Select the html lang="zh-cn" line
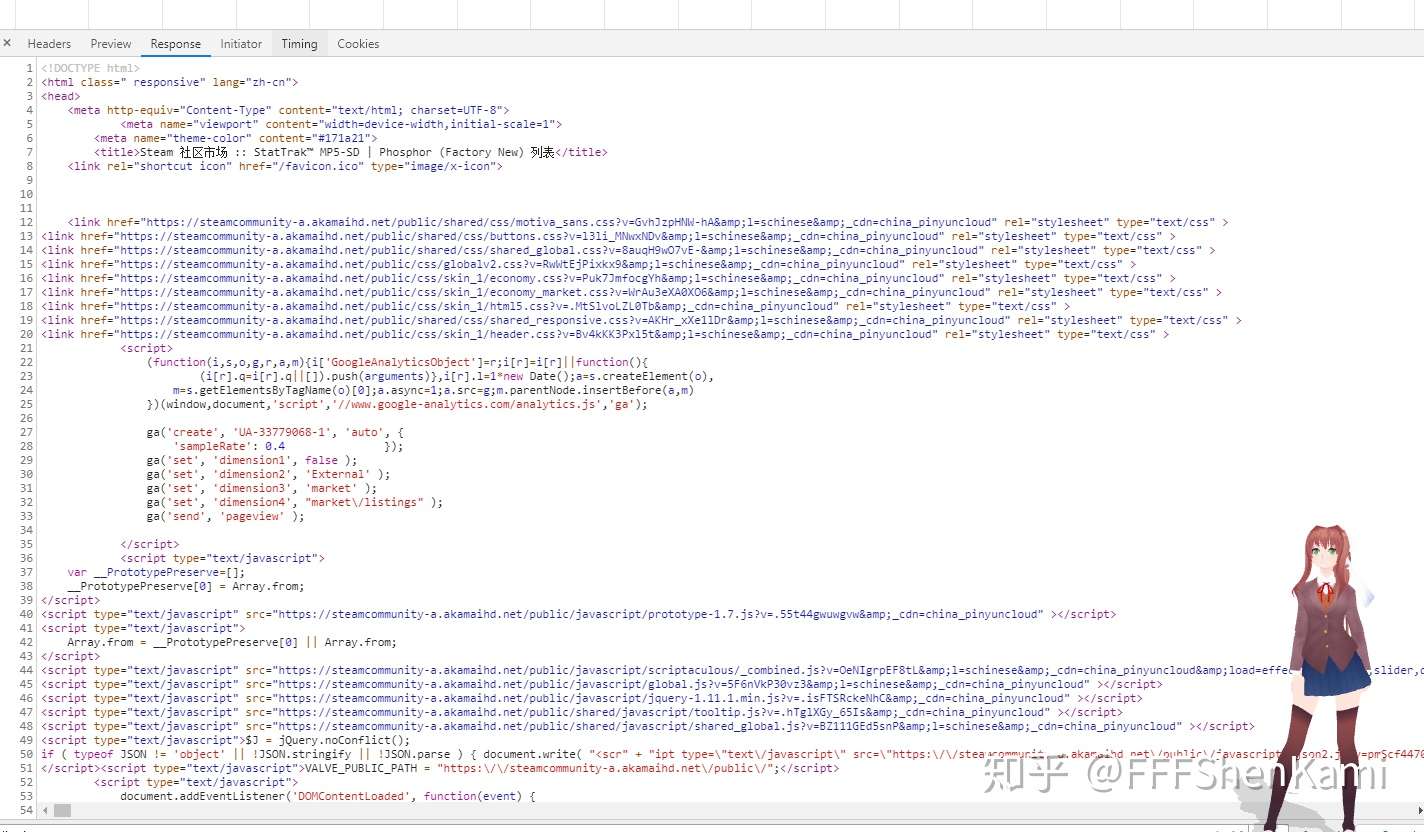1424x832 pixels. click(x=169, y=82)
